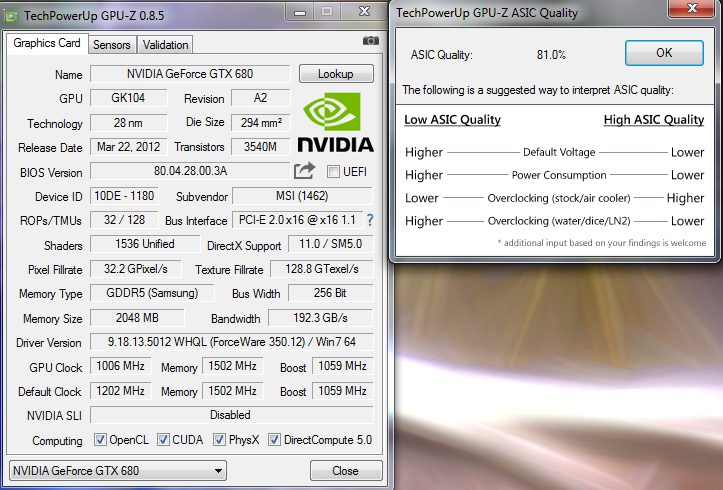Click the GPU Clock value 1006 MHz
Viewport: 723px width, 490px height.
(120, 366)
